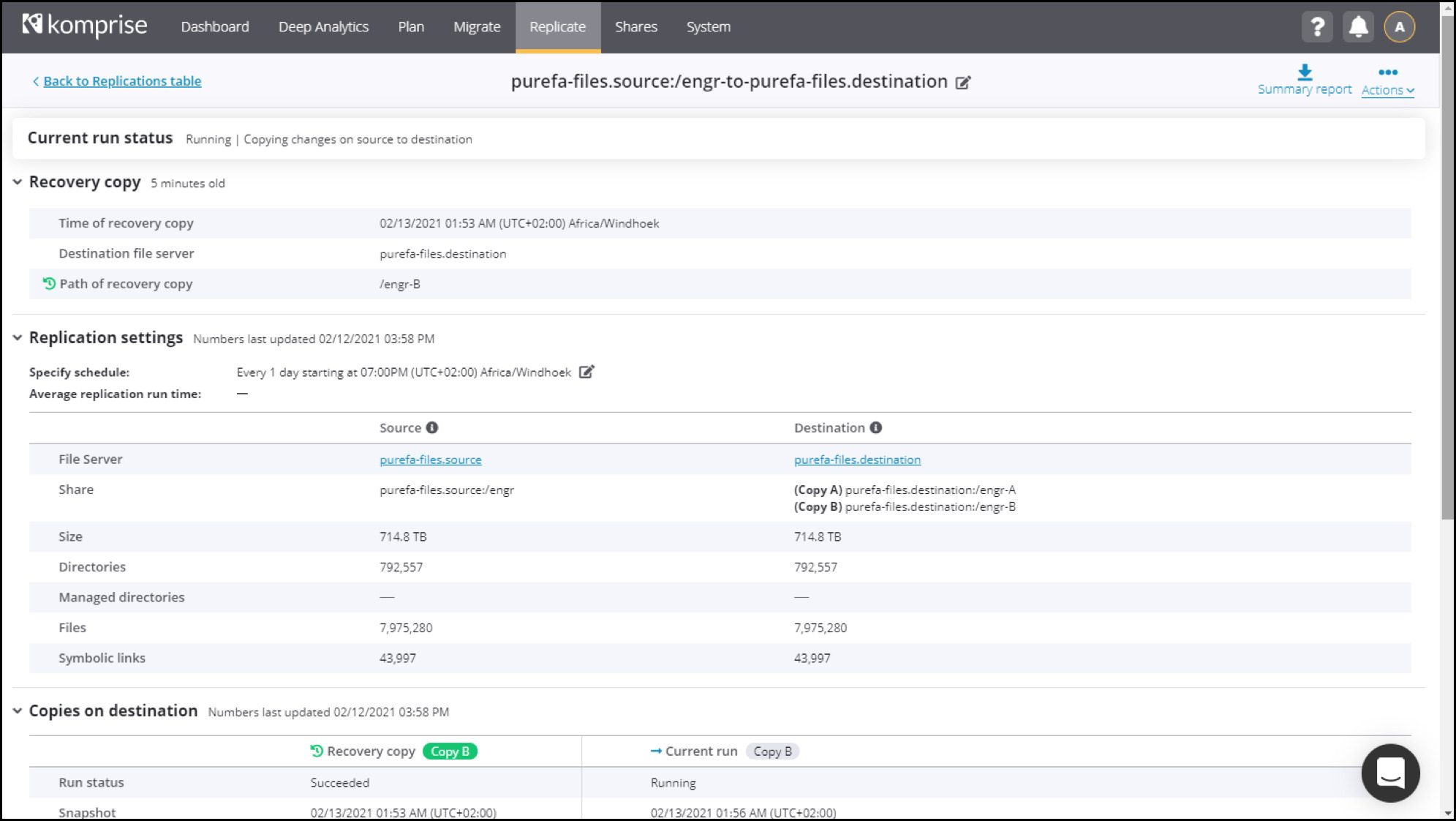Collapse the Recovery copy section
Image resolution: width=1456 pixels, height=821 pixels.
[17, 183]
